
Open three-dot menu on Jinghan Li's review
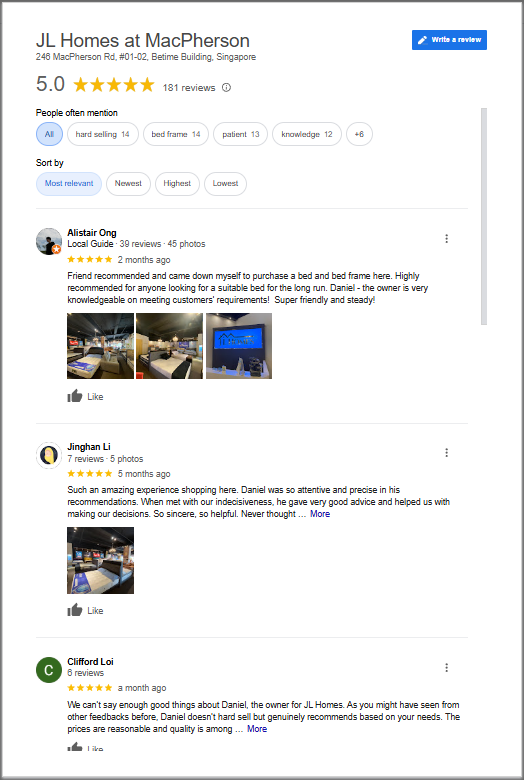click(446, 453)
